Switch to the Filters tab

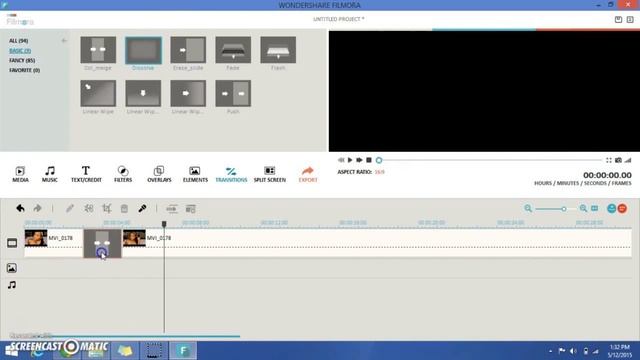click(x=123, y=174)
